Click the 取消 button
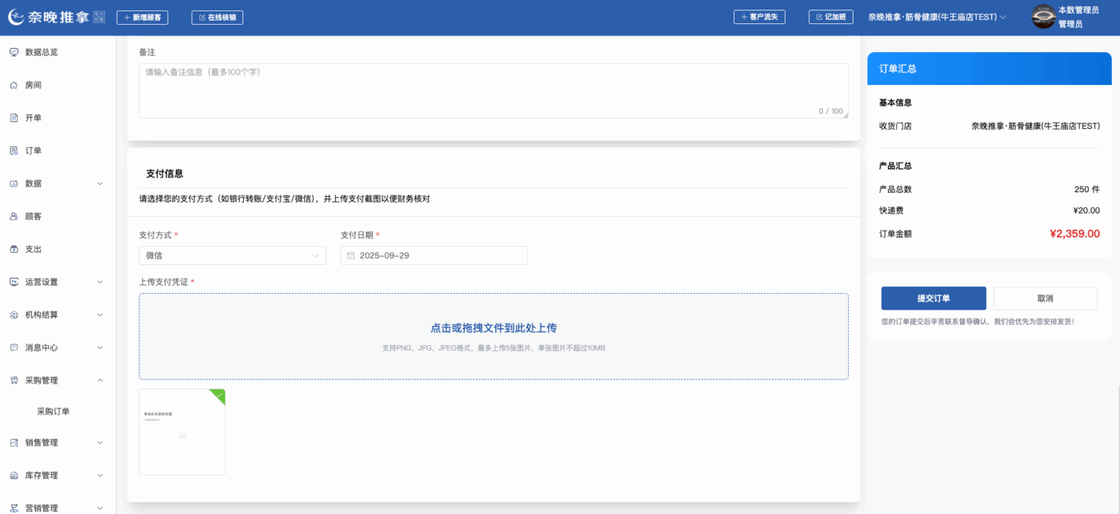1120x514 pixels. coord(1045,298)
